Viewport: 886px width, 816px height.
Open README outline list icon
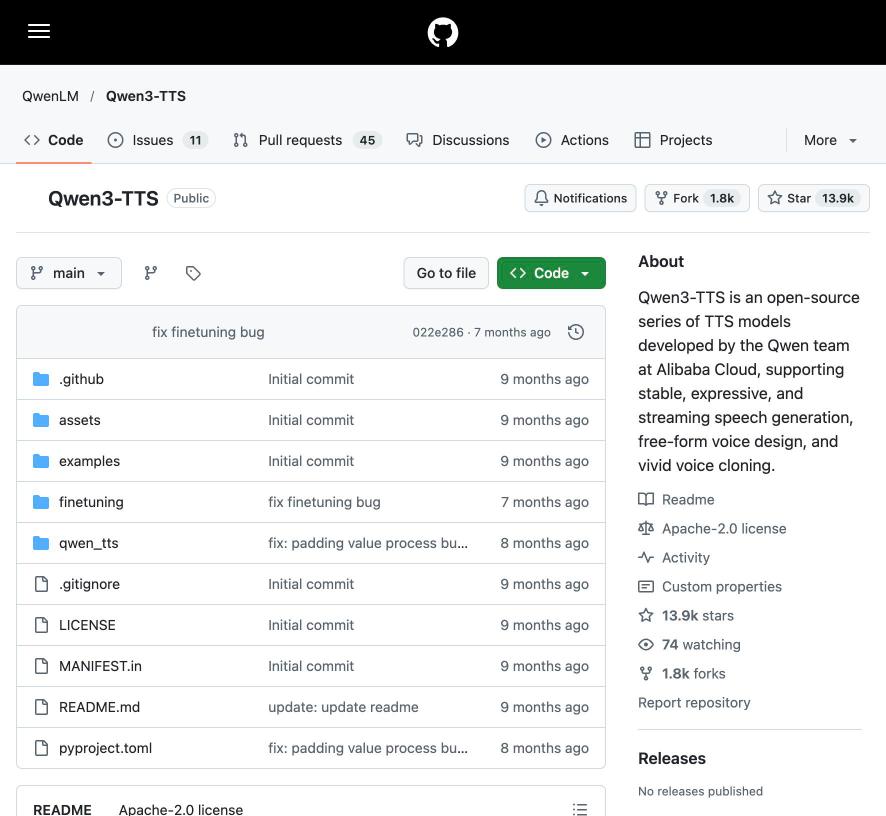click(x=580, y=809)
